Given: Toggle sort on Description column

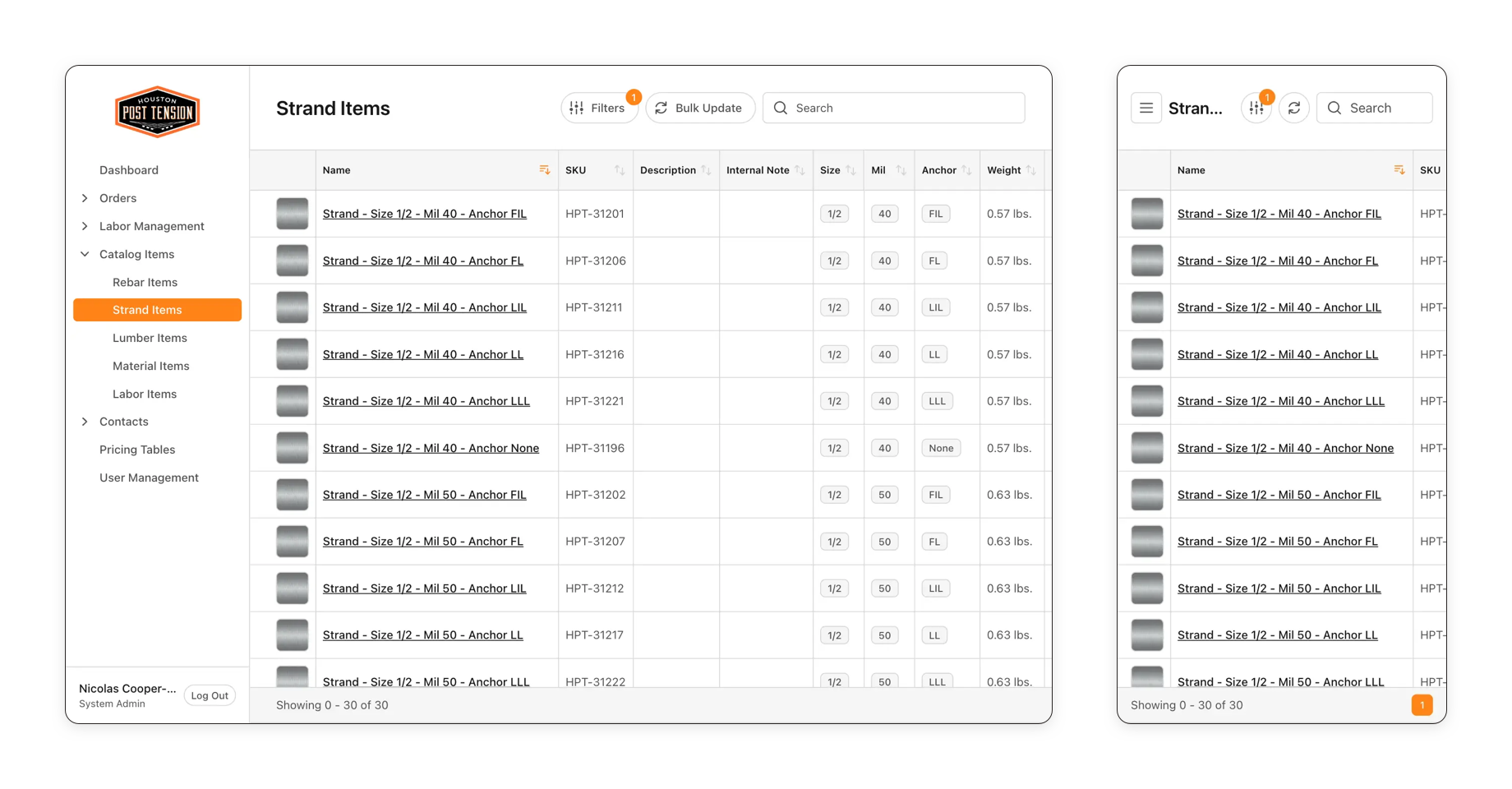Looking at the screenshot, I should point(706,170).
